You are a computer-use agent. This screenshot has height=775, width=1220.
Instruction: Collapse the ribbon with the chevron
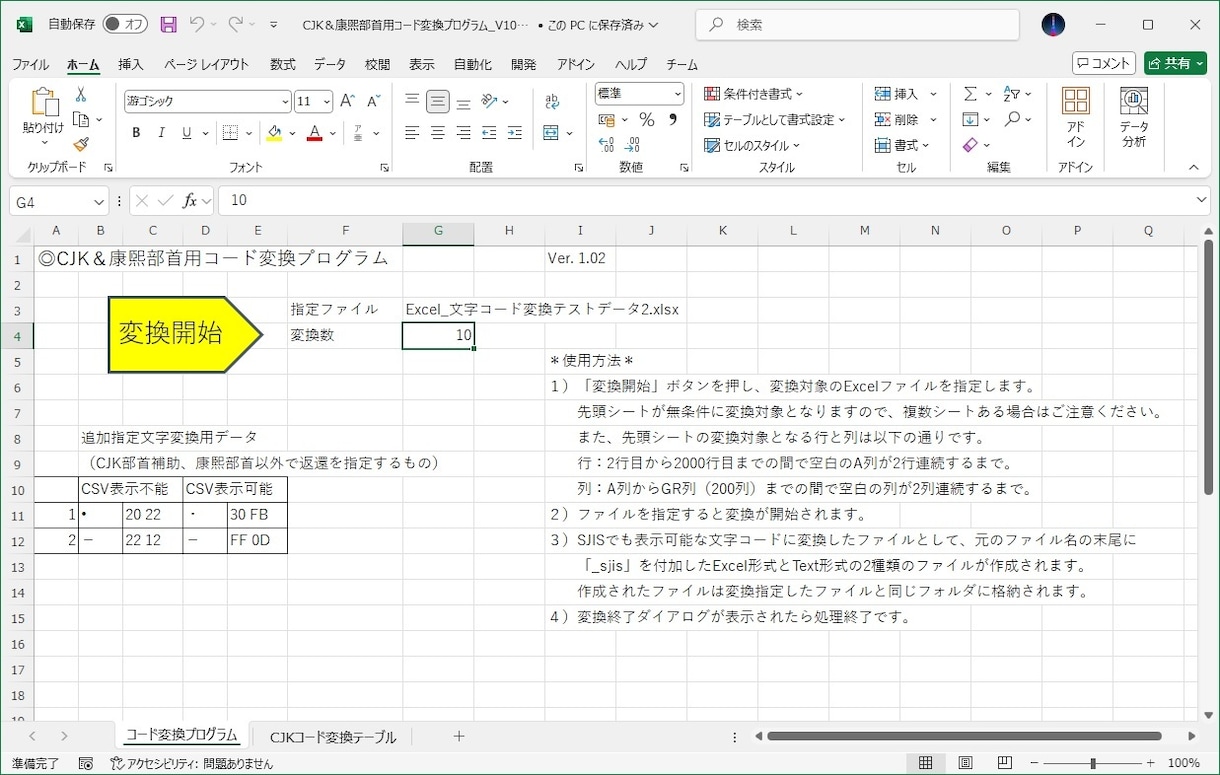coord(1193,168)
